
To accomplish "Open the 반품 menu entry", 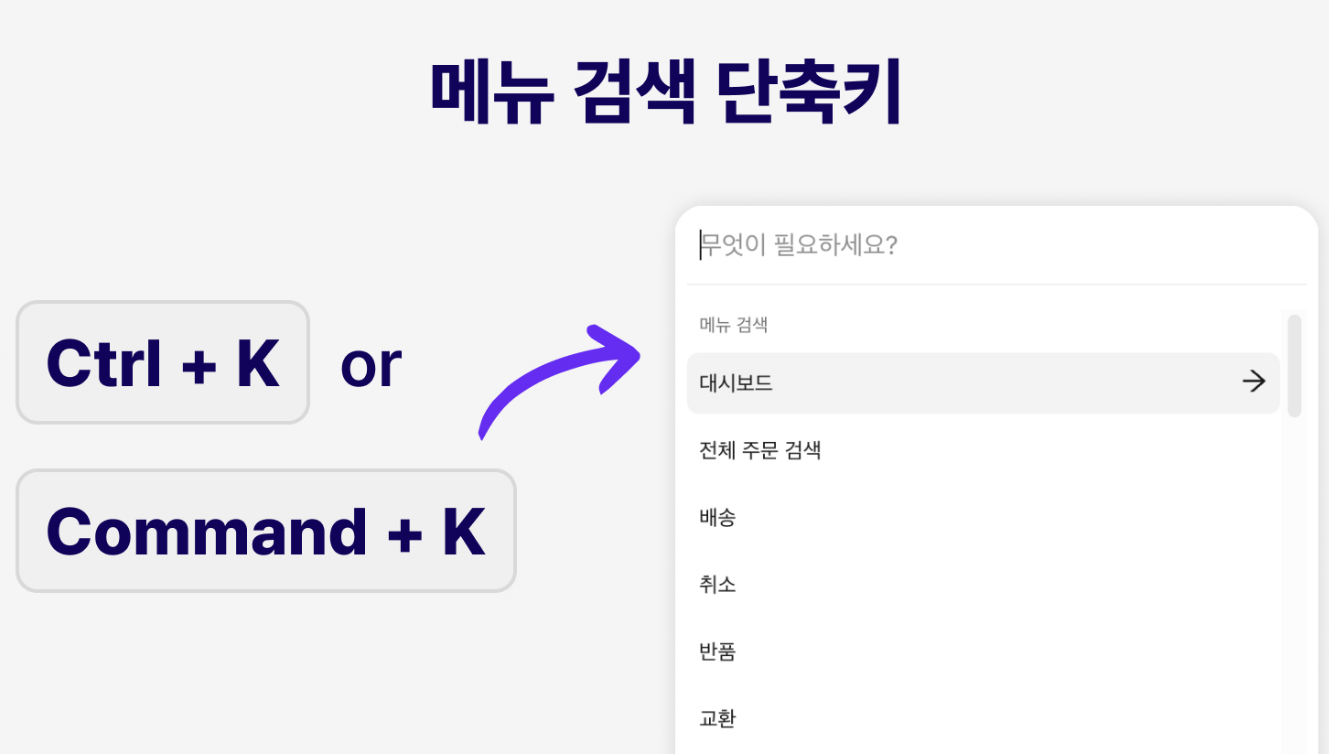I will 983,651.
